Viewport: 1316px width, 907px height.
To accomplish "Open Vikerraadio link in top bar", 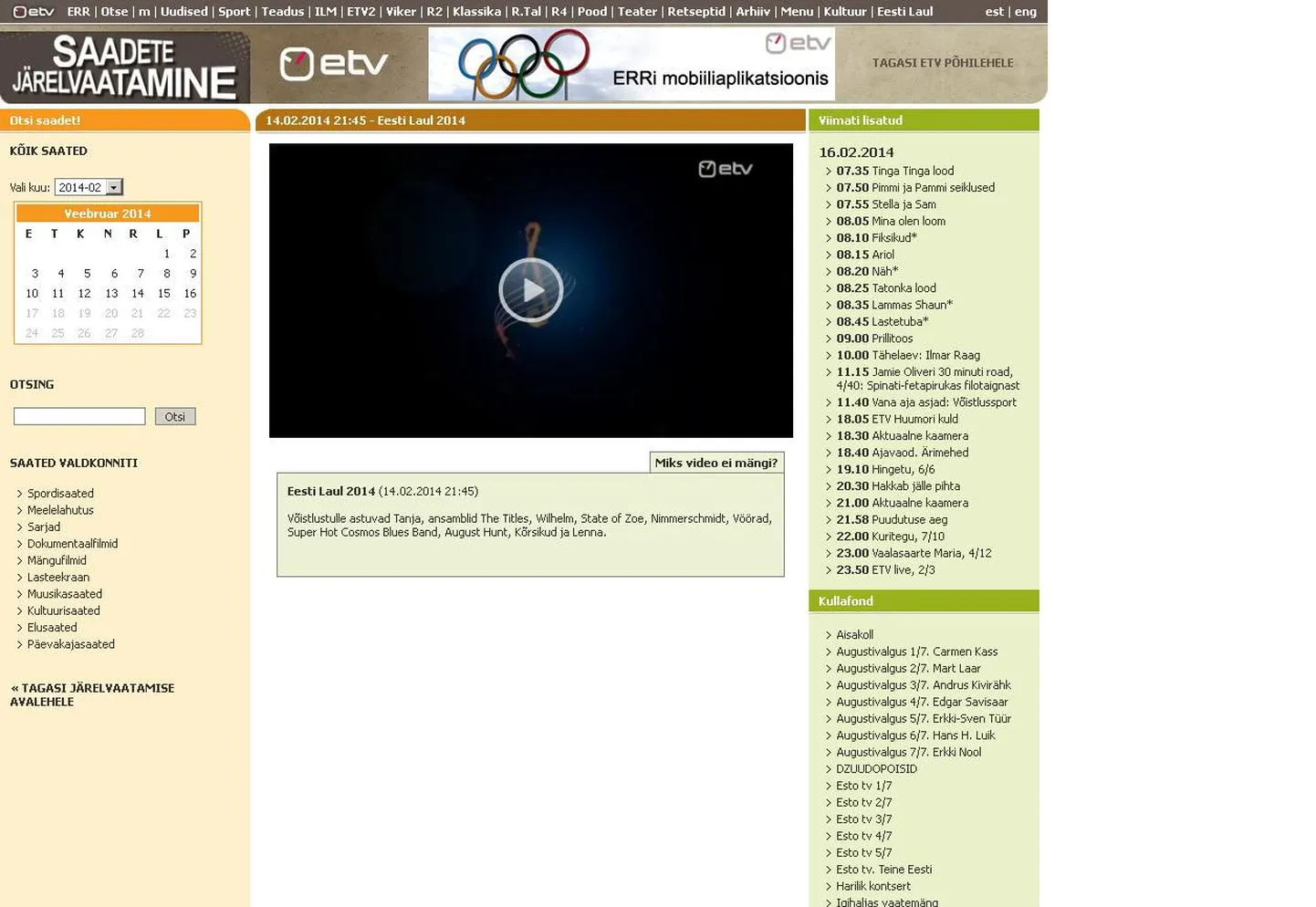I will coord(401,12).
